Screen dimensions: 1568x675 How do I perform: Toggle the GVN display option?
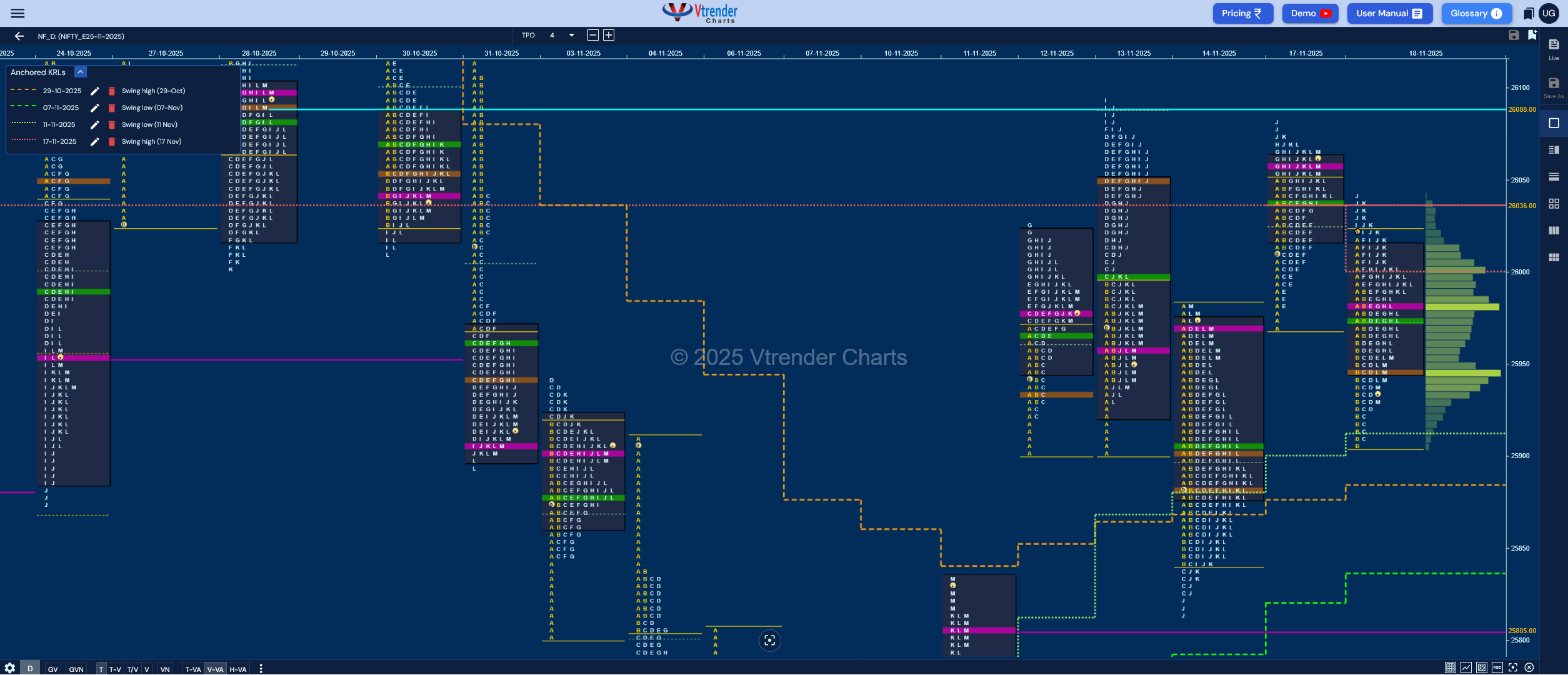[76, 669]
